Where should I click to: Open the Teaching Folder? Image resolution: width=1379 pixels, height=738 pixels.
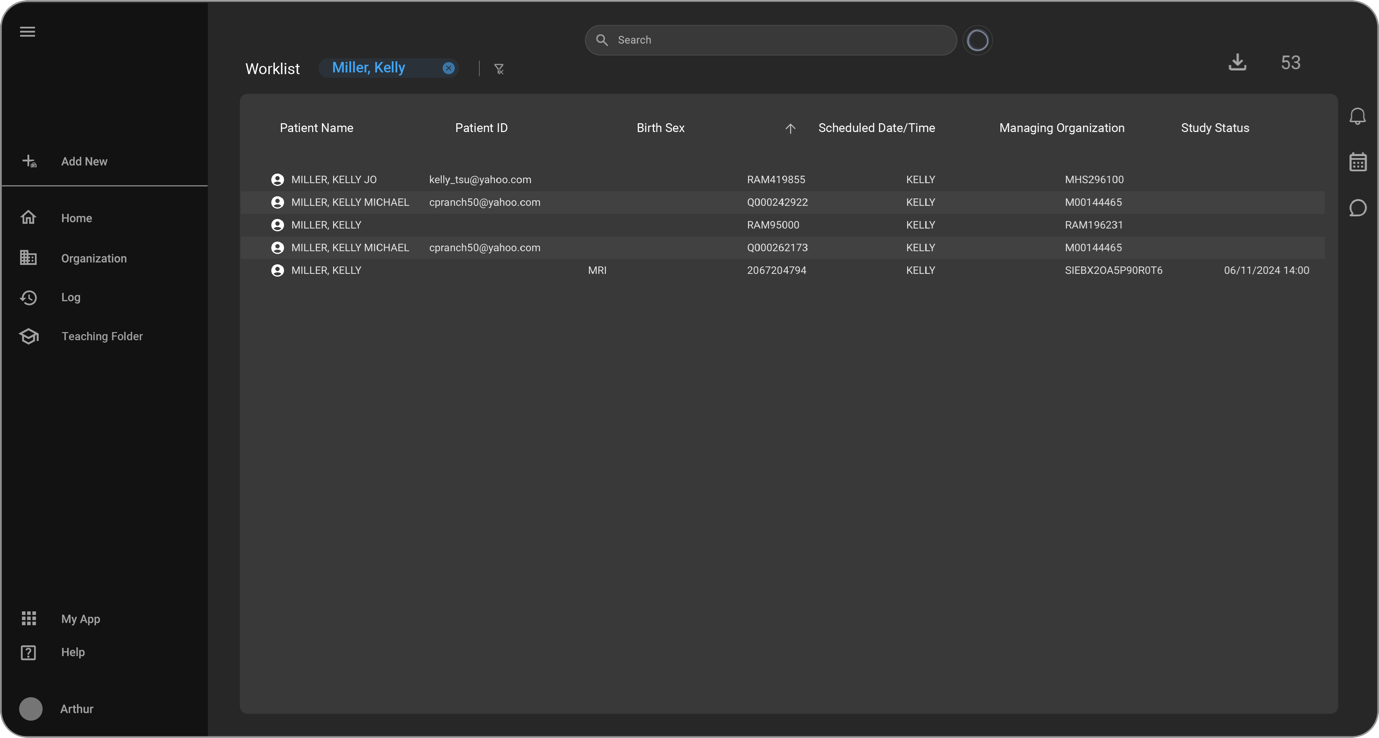click(101, 336)
